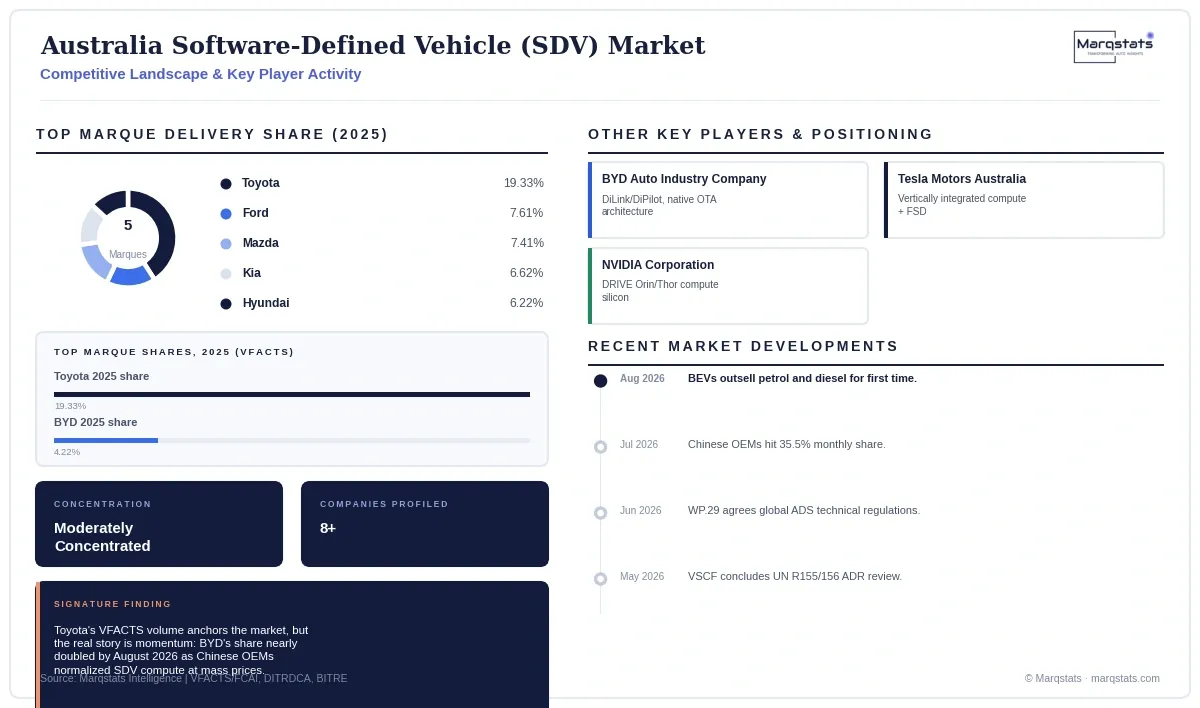The height and width of the screenshot is (708, 1200).
Task: Click the Hyundai 6.22% value
Action: [x=527, y=303]
